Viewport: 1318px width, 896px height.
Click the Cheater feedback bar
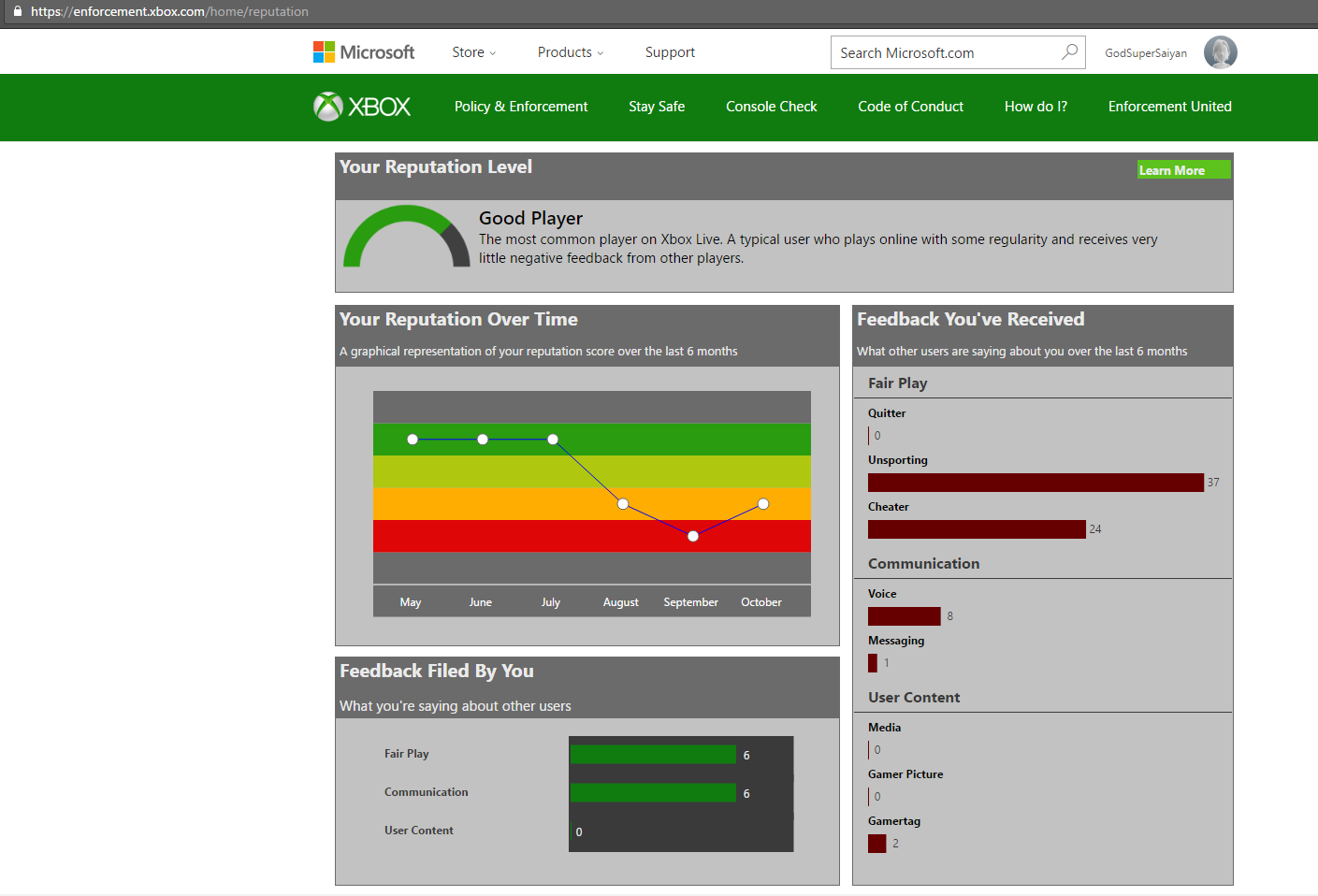click(x=977, y=529)
